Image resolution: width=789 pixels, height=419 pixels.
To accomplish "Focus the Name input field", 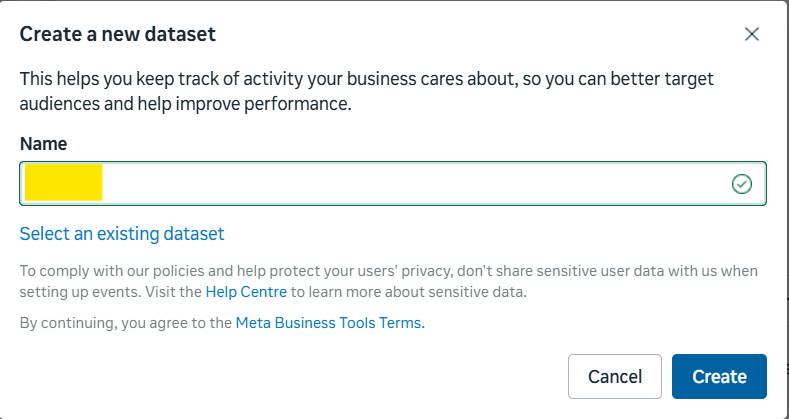I will click(x=400, y=183).
